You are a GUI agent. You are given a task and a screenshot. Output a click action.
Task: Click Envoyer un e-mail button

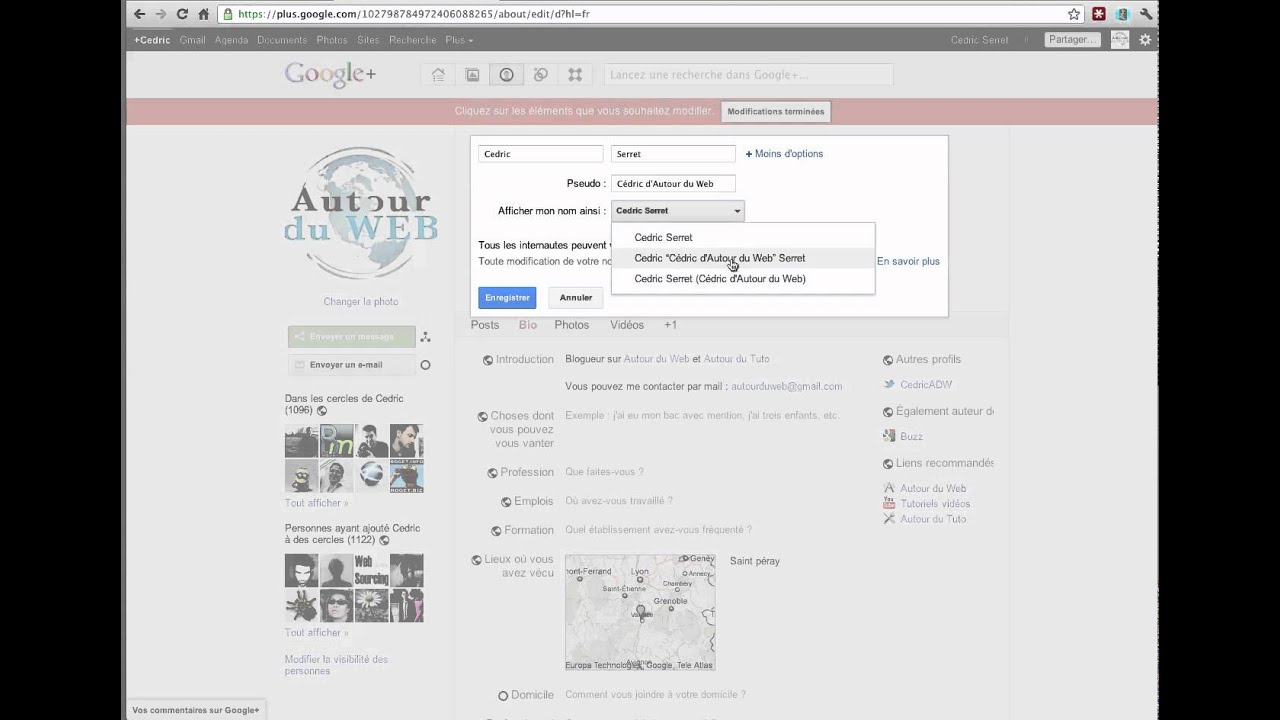click(x=351, y=365)
